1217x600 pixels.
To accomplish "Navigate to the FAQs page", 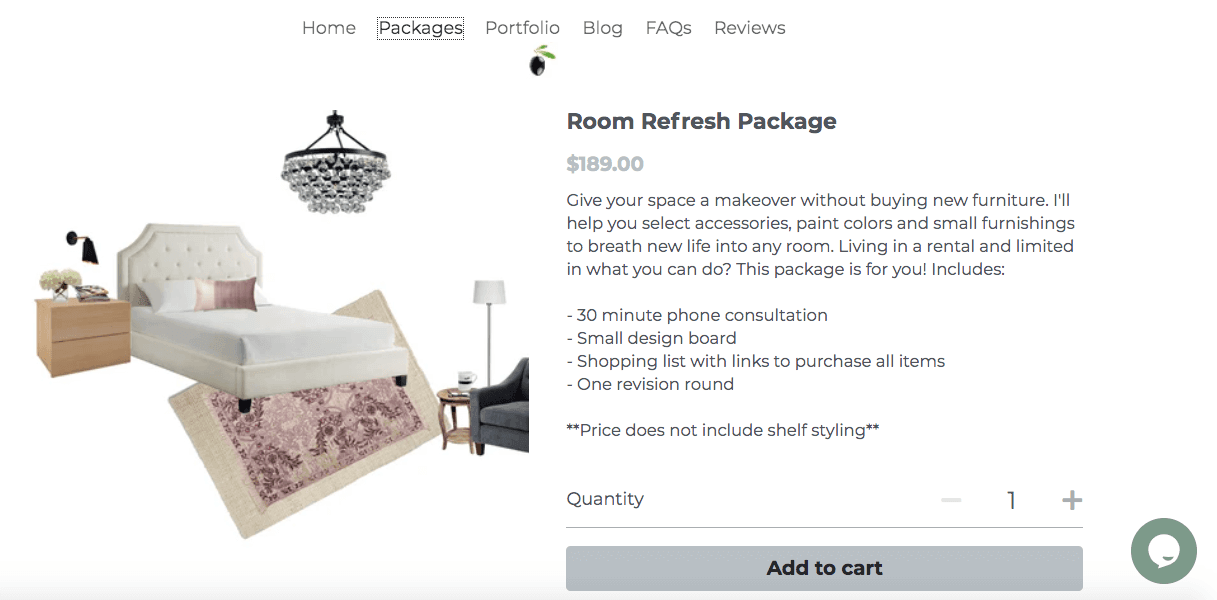I will (x=668, y=27).
